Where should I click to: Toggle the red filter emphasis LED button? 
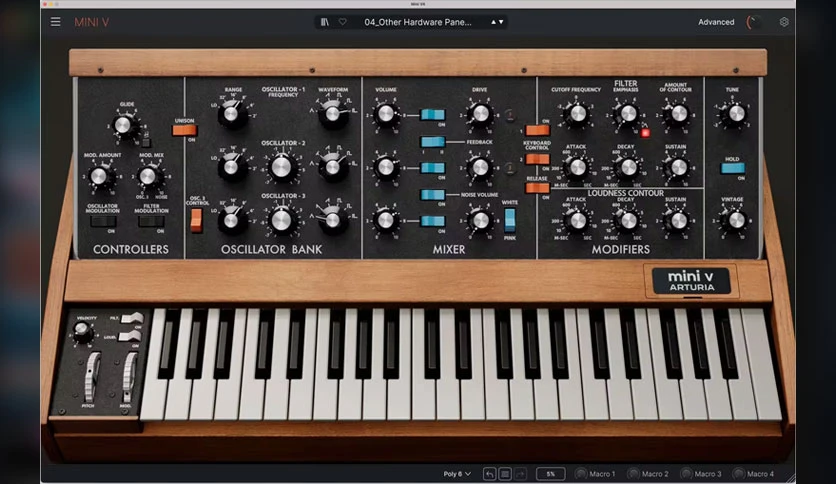pyautogui.click(x=645, y=133)
